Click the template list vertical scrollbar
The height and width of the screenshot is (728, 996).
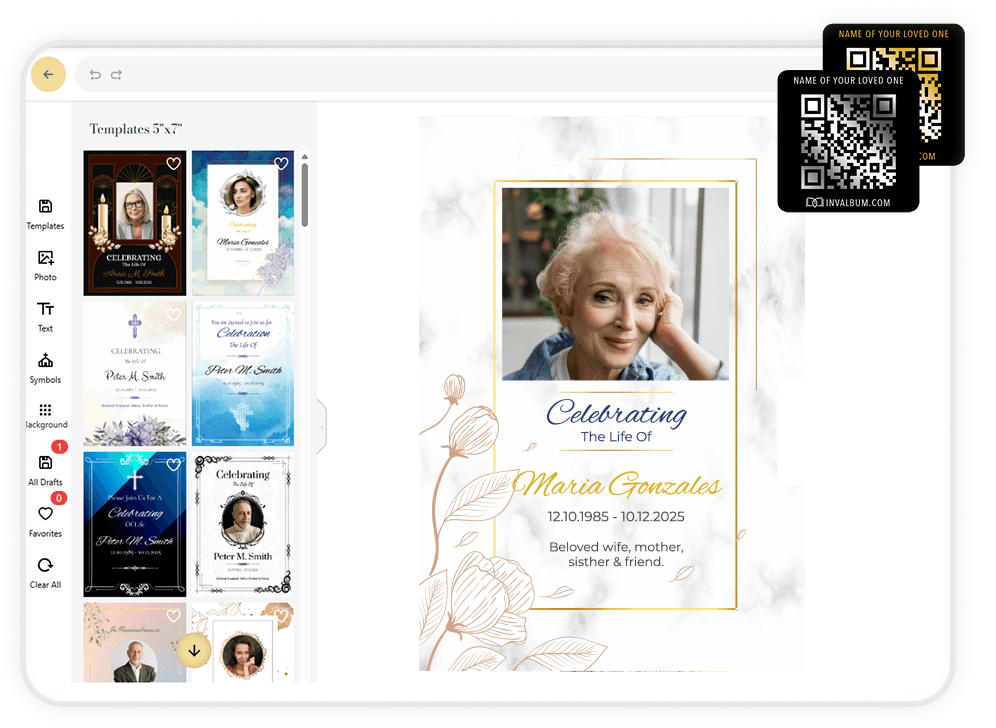[x=304, y=195]
